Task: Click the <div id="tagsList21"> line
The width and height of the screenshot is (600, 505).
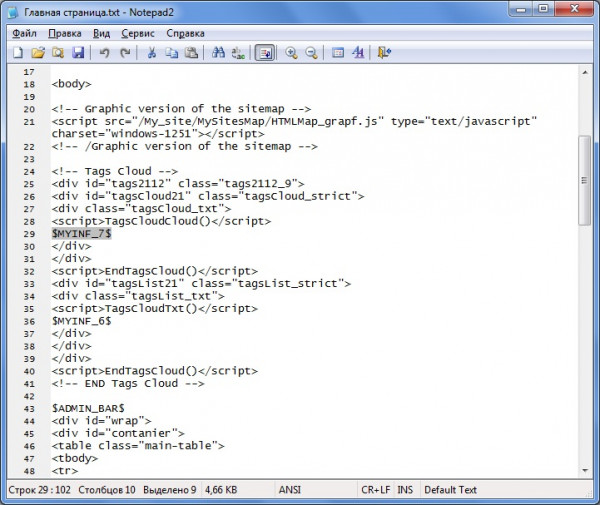Action: click(x=201, y=283)
